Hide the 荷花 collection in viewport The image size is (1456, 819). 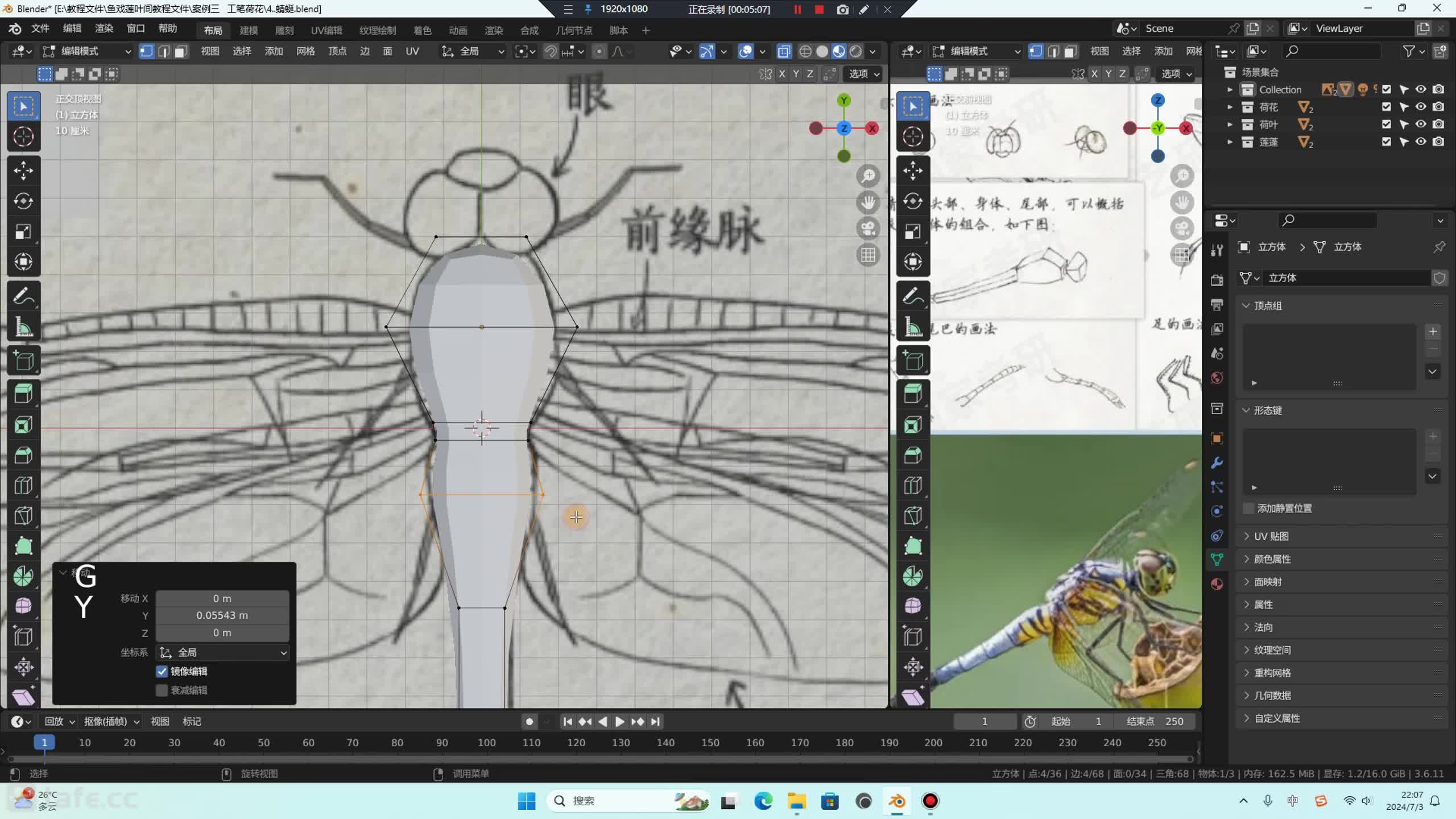1421,107
